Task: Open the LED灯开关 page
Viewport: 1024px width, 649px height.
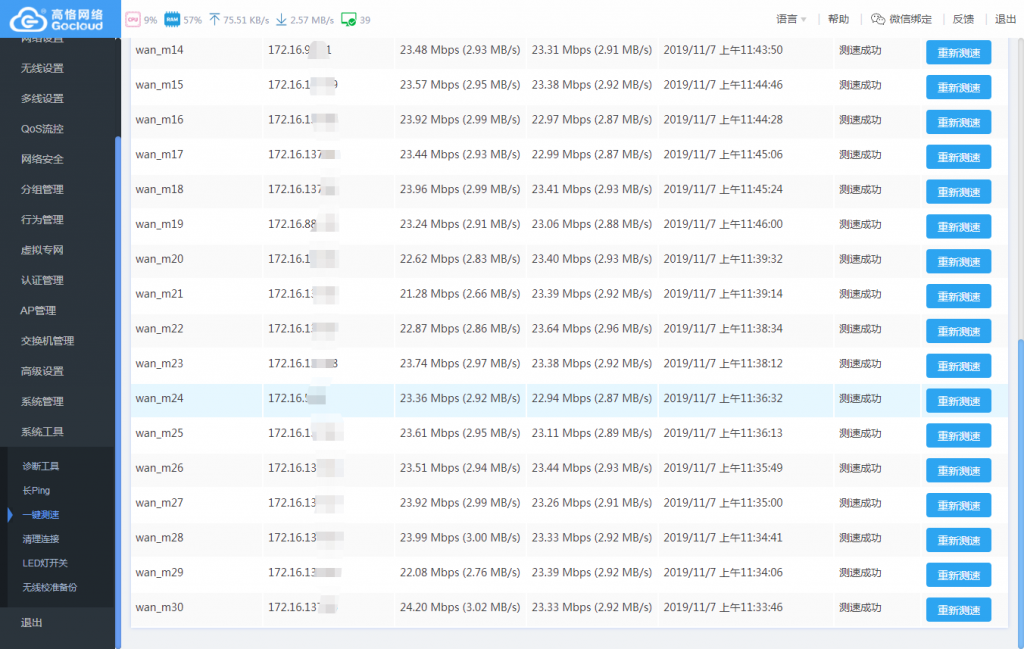Action: tap(45, 563)
